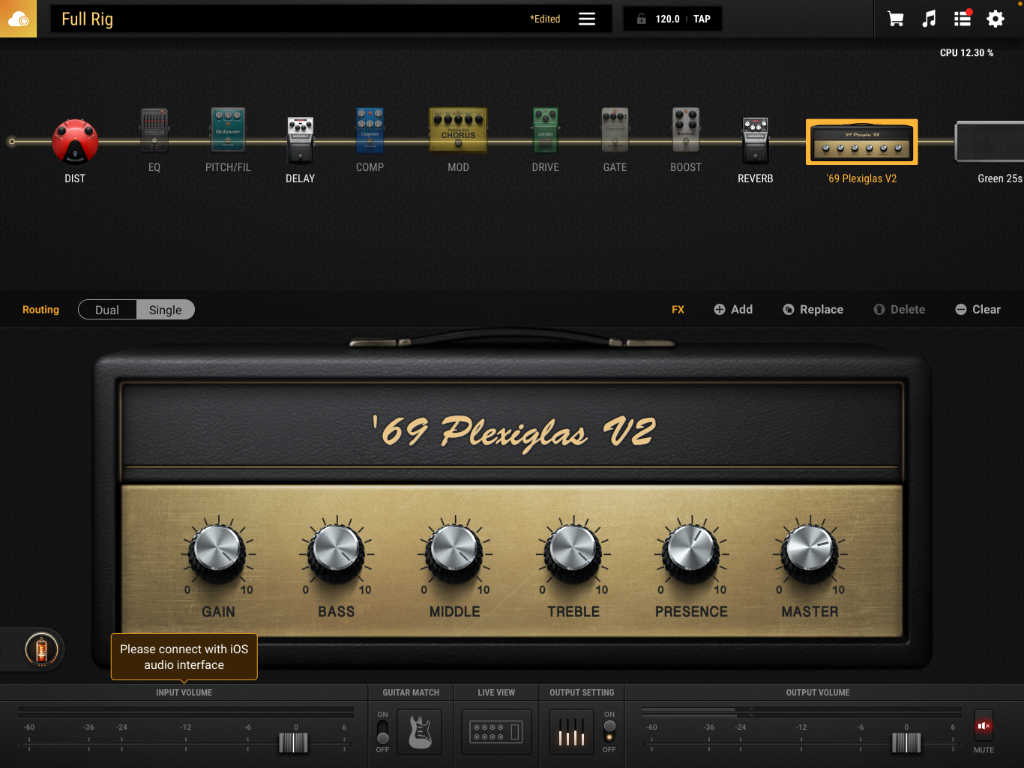This screenshot has height=768, width=1024.
Task: Toggle the tempo lock icon
Action: 641,19
